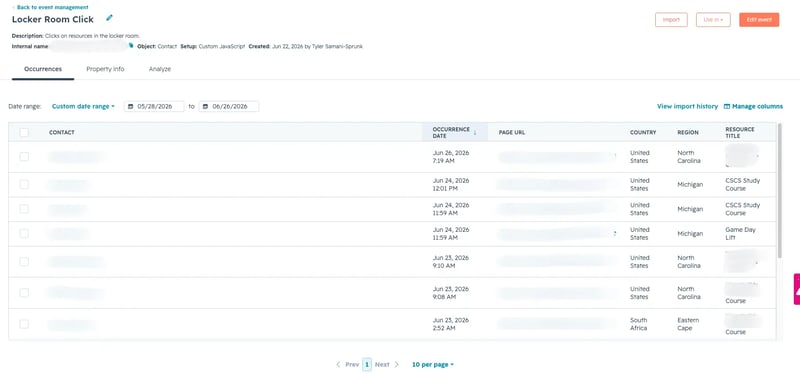Screen dimensions: 800x375
Task: Toggle the select-all checkbox in table header
Action: pyautogui.click(x=24, y=133)
